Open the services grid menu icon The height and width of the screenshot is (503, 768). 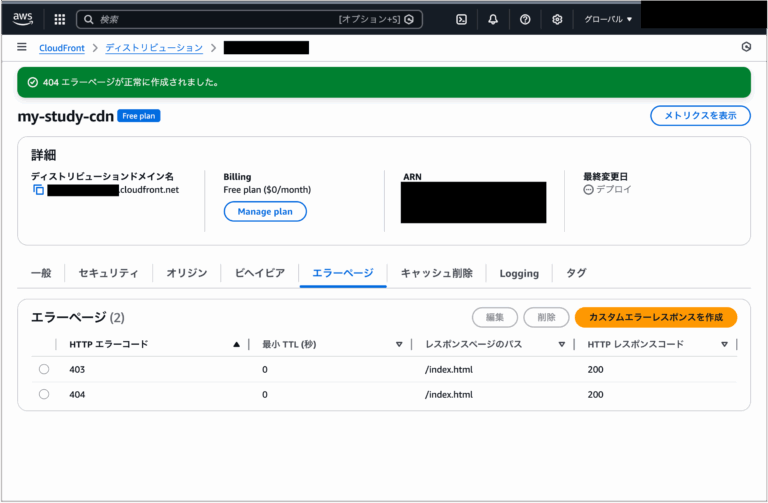[x=59, y=19]
